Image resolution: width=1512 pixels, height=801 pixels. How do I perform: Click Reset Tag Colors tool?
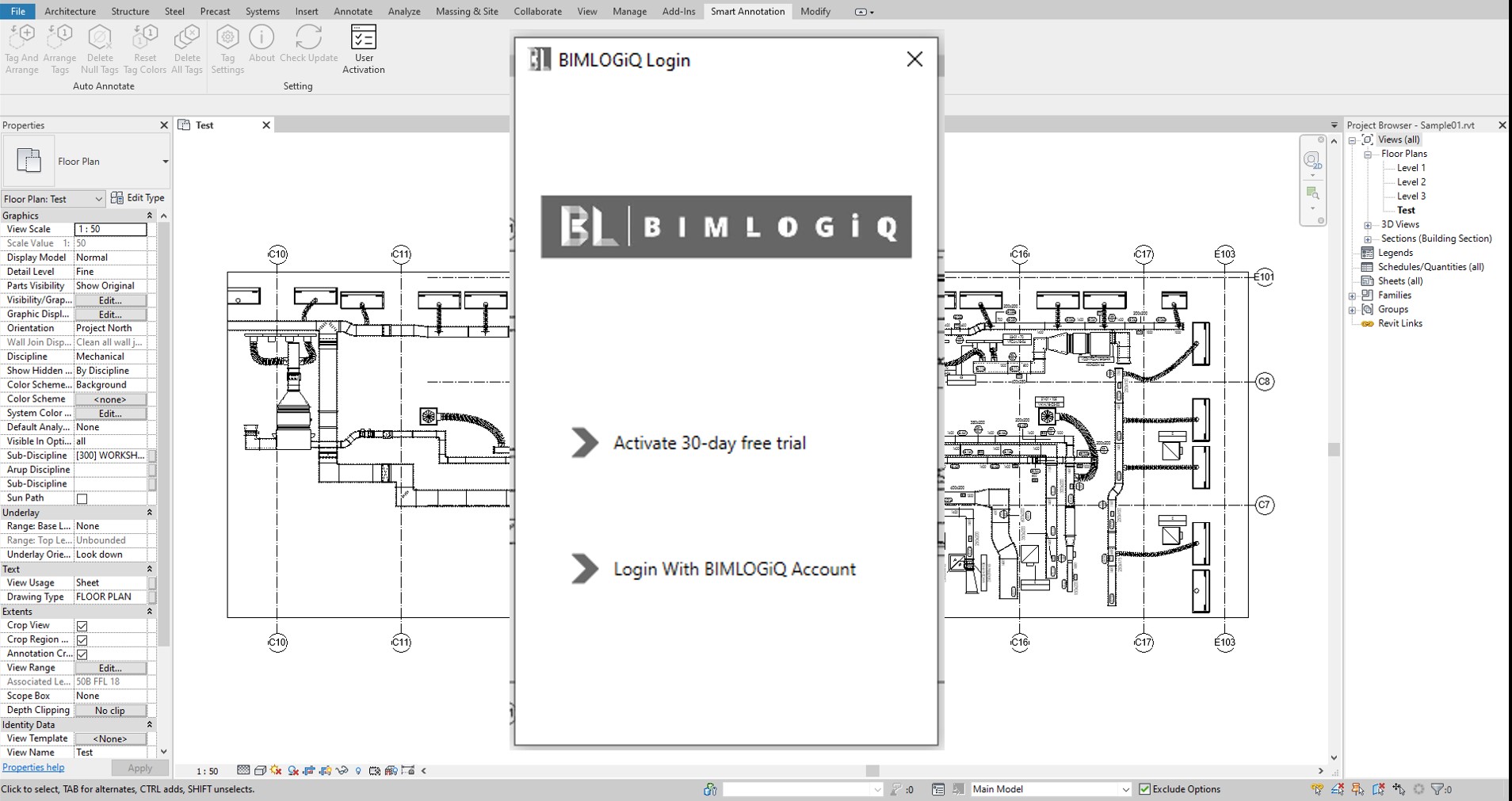[145, 49]
